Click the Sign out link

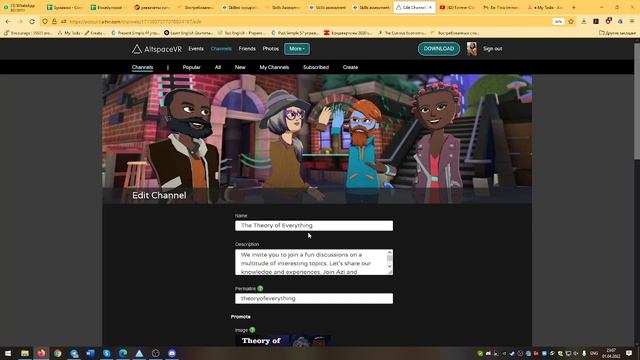493,49
